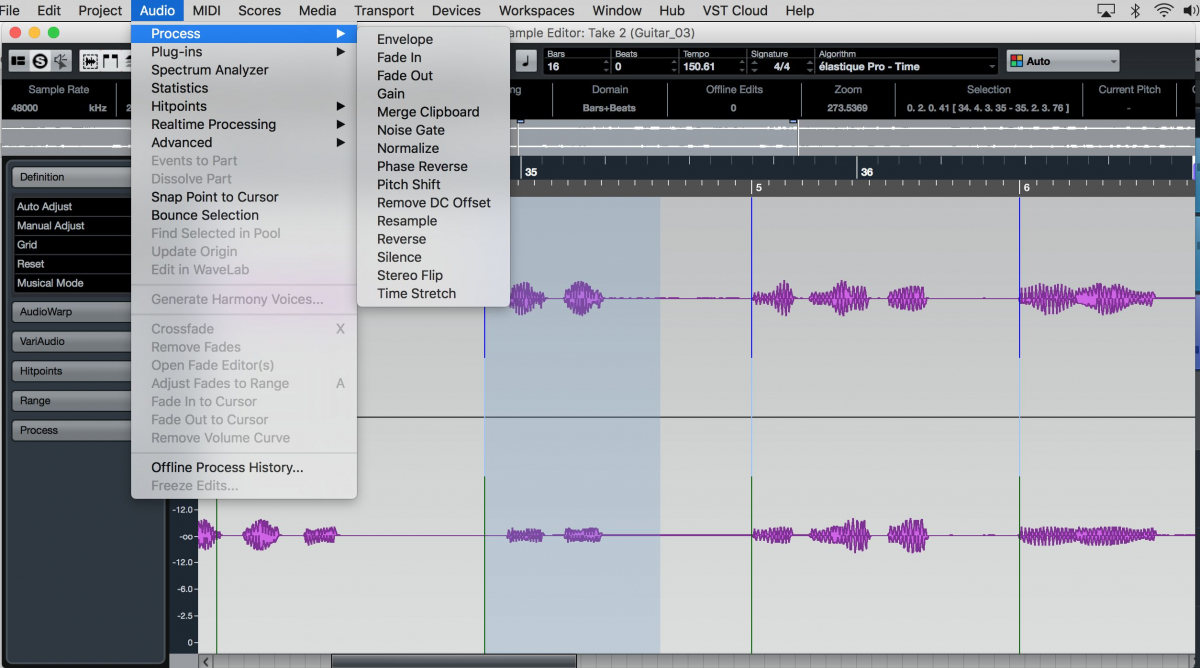Click the Setup Window Layout icon
Image resolution: width=1200 pixels, height=668 pixels.
tap(18, 62)
